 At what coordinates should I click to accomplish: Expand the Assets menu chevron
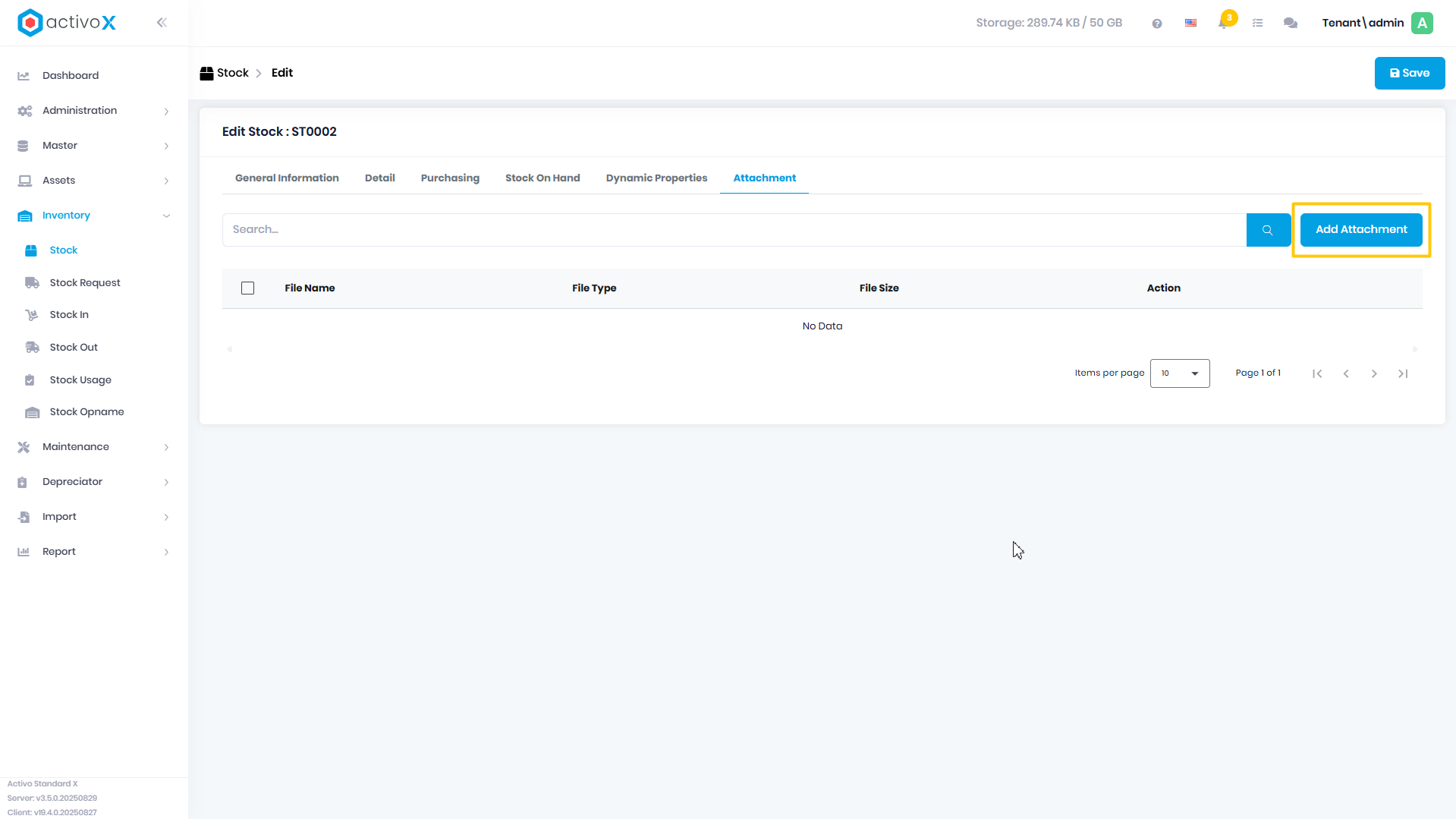166,181
